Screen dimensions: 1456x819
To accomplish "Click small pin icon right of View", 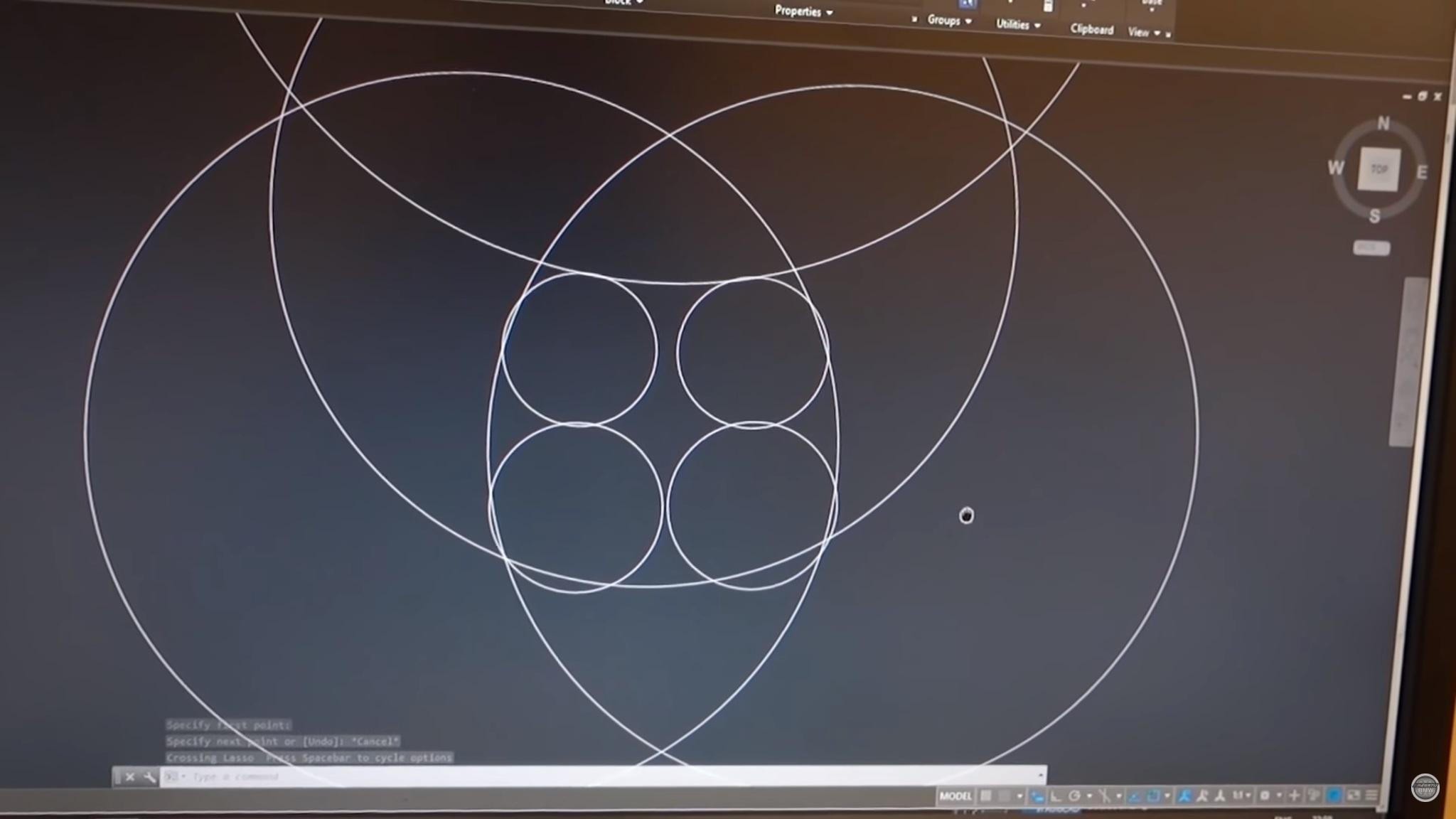I will coord(1168,34).
